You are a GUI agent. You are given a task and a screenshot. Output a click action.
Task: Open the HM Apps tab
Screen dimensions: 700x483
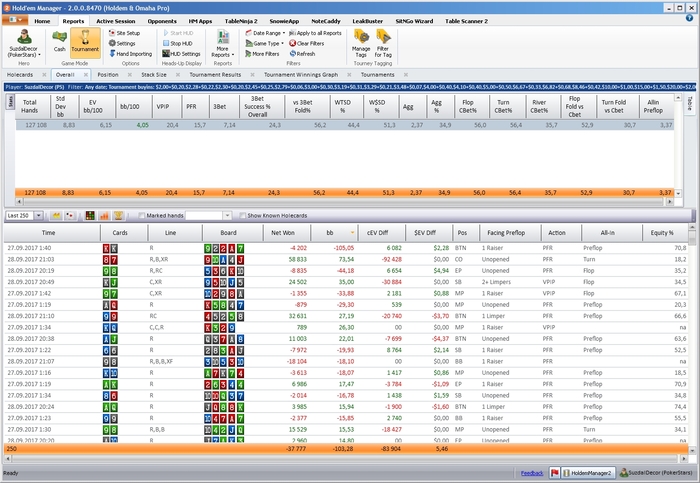[200, 21]
